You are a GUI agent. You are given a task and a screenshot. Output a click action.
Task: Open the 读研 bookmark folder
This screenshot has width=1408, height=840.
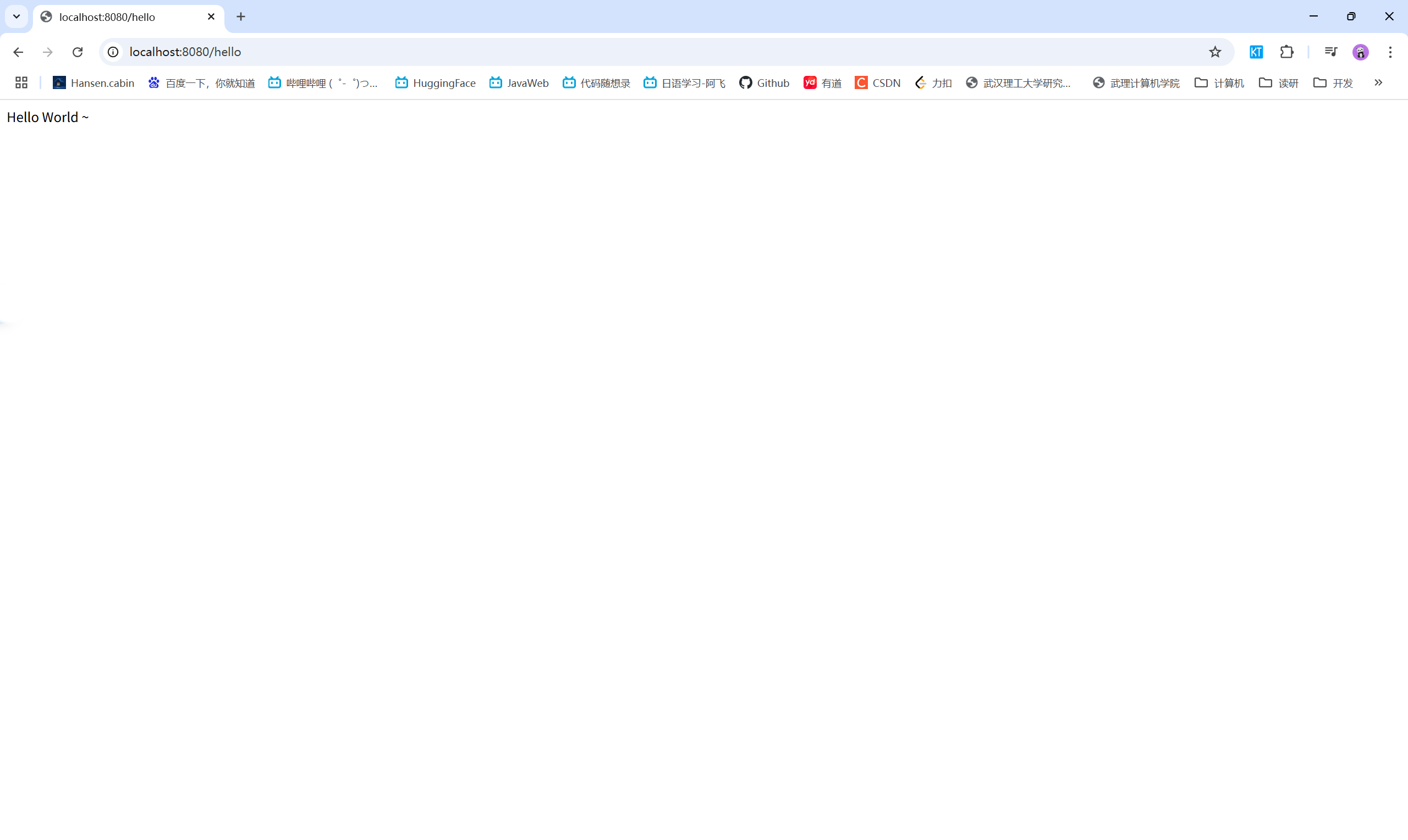pos(1278,82)
